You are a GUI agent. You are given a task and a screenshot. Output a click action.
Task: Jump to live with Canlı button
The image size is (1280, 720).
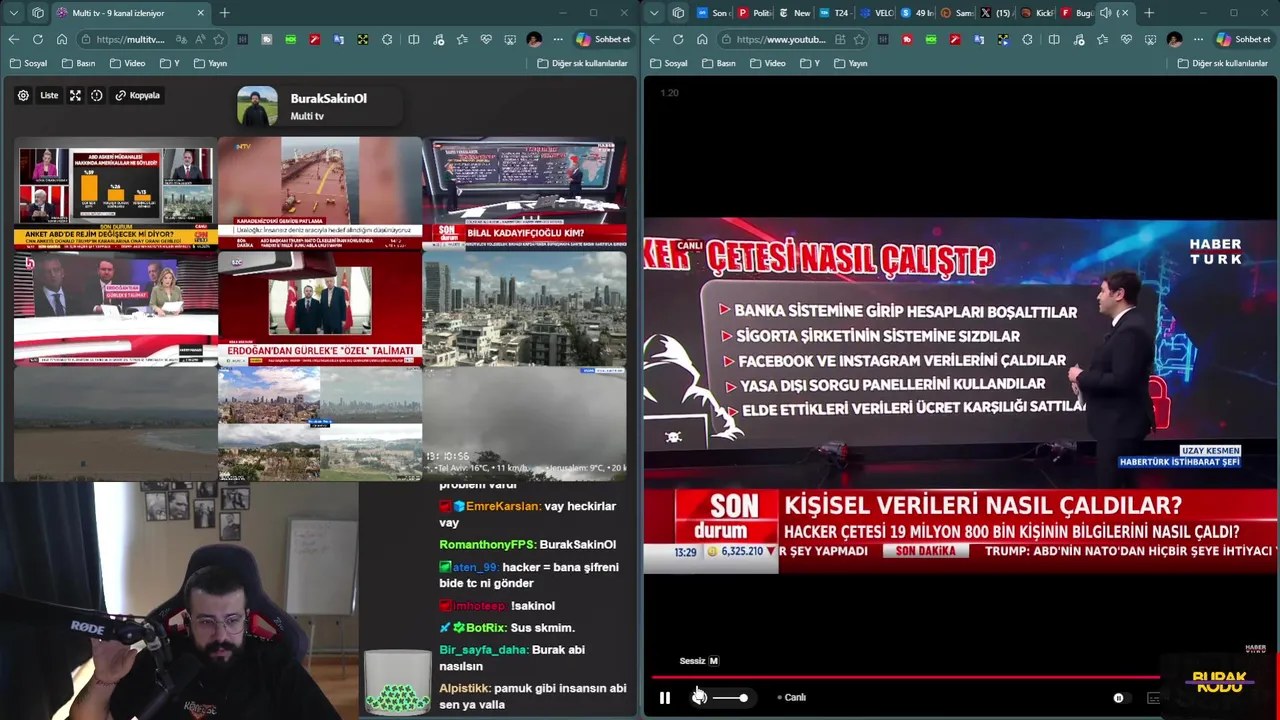pyautogui.click(x=792, y=697)
